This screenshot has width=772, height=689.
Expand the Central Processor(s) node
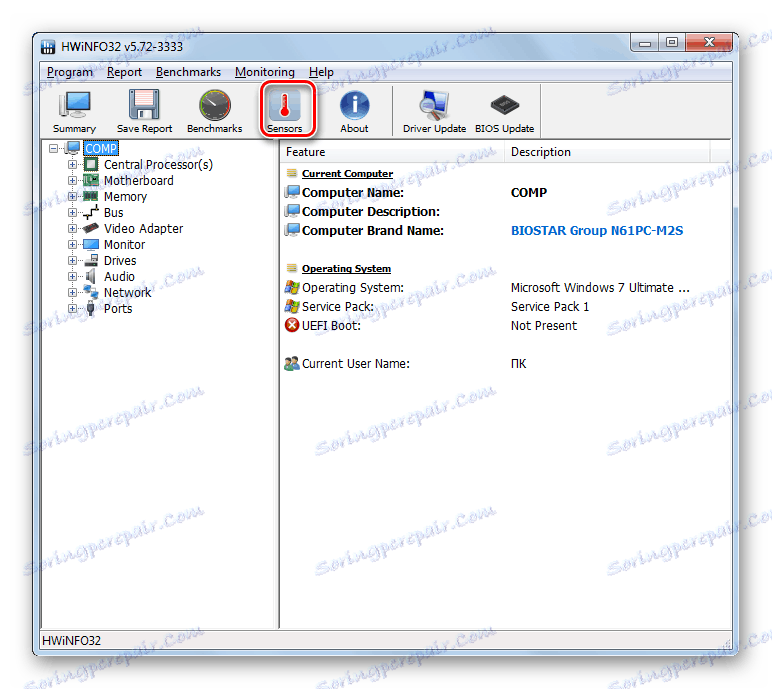click(x=72, y=164)
